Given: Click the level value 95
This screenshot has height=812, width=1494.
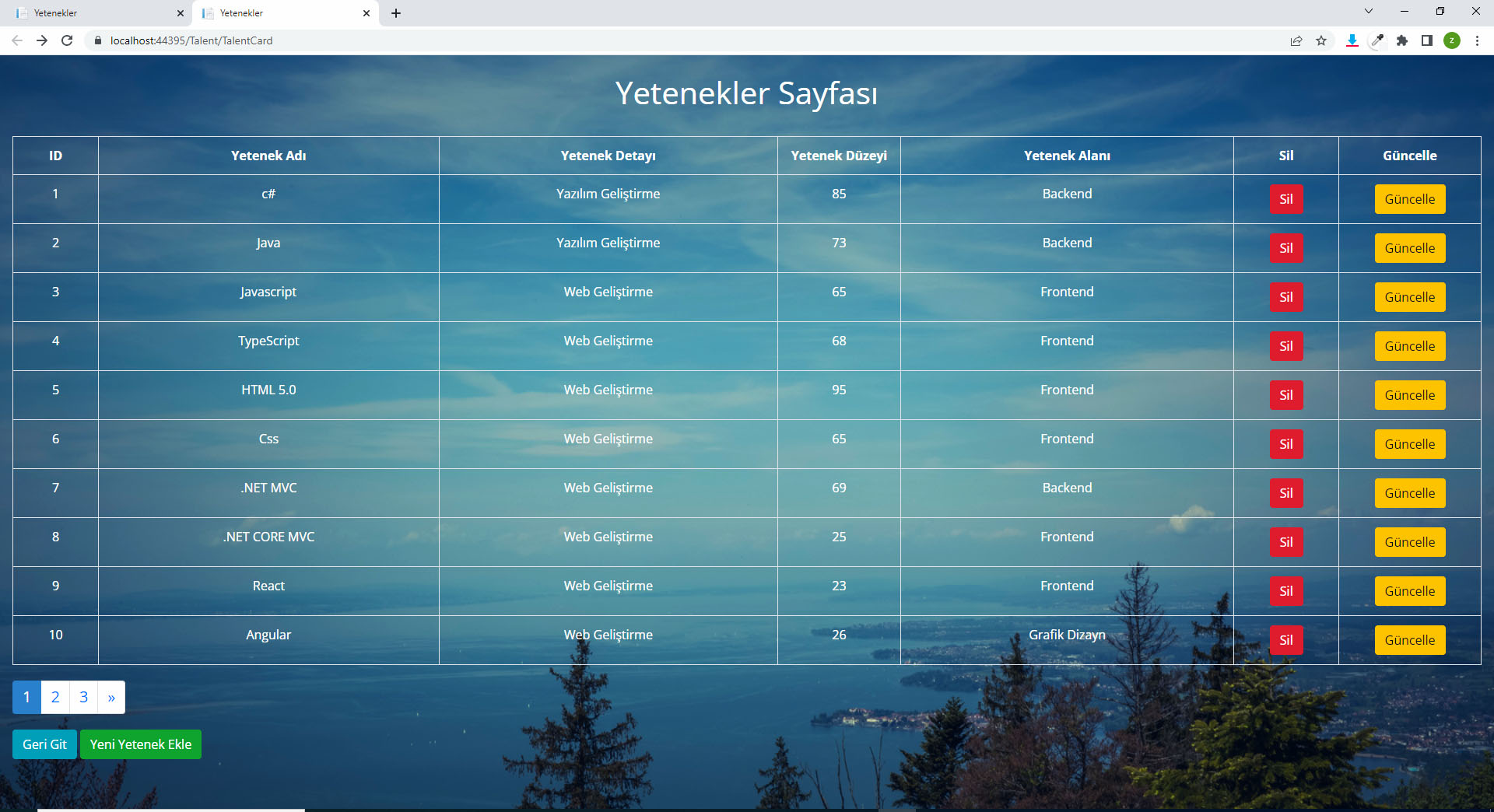Looking at the screenshot, I should [x=839, y=390].
